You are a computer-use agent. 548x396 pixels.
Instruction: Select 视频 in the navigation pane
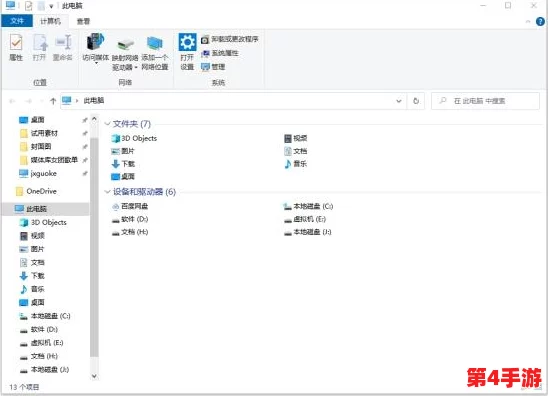[x=32, y=236]
